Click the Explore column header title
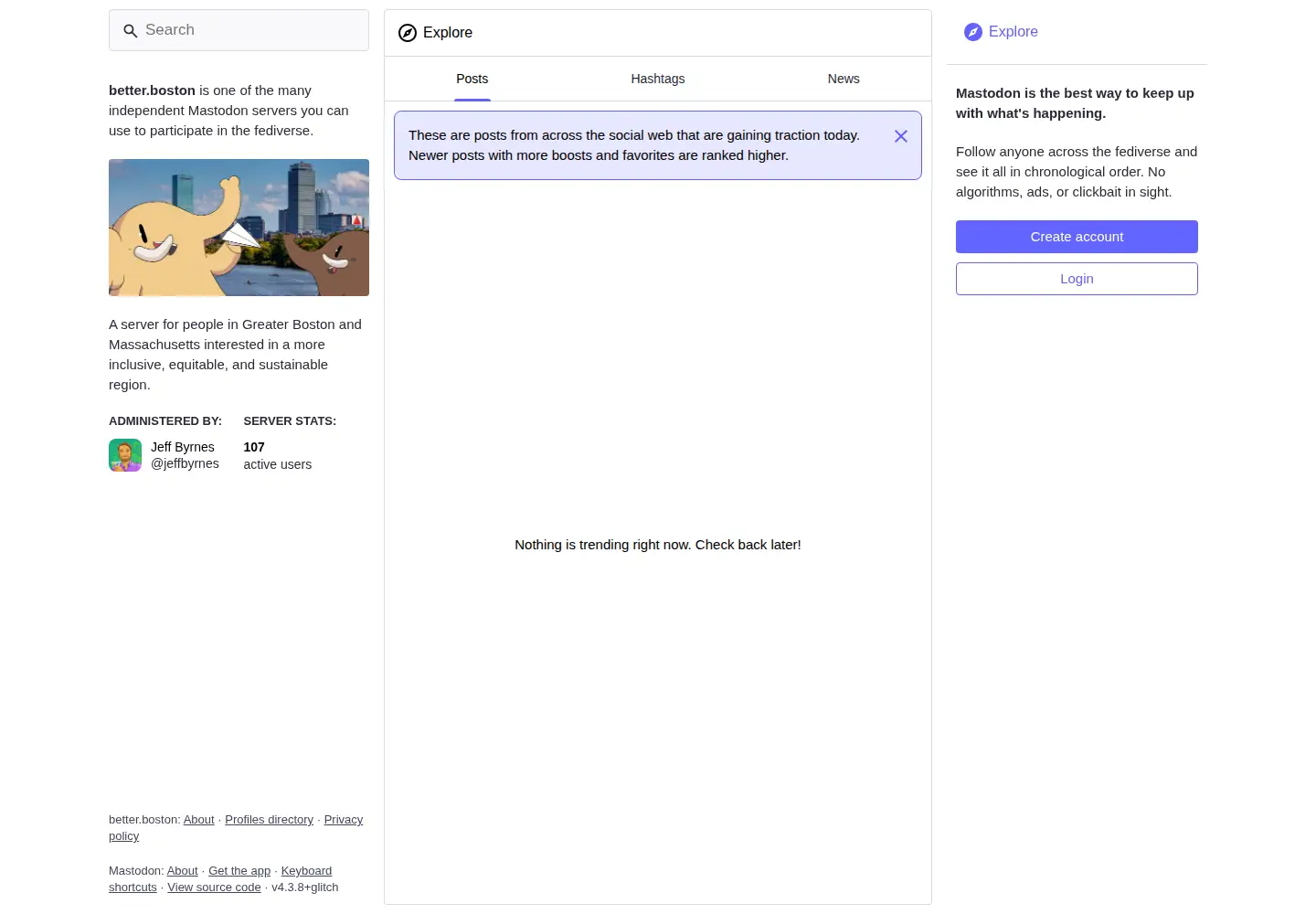Image resolution: width=1316 pixels, height=914 pixels. point(448,33)
